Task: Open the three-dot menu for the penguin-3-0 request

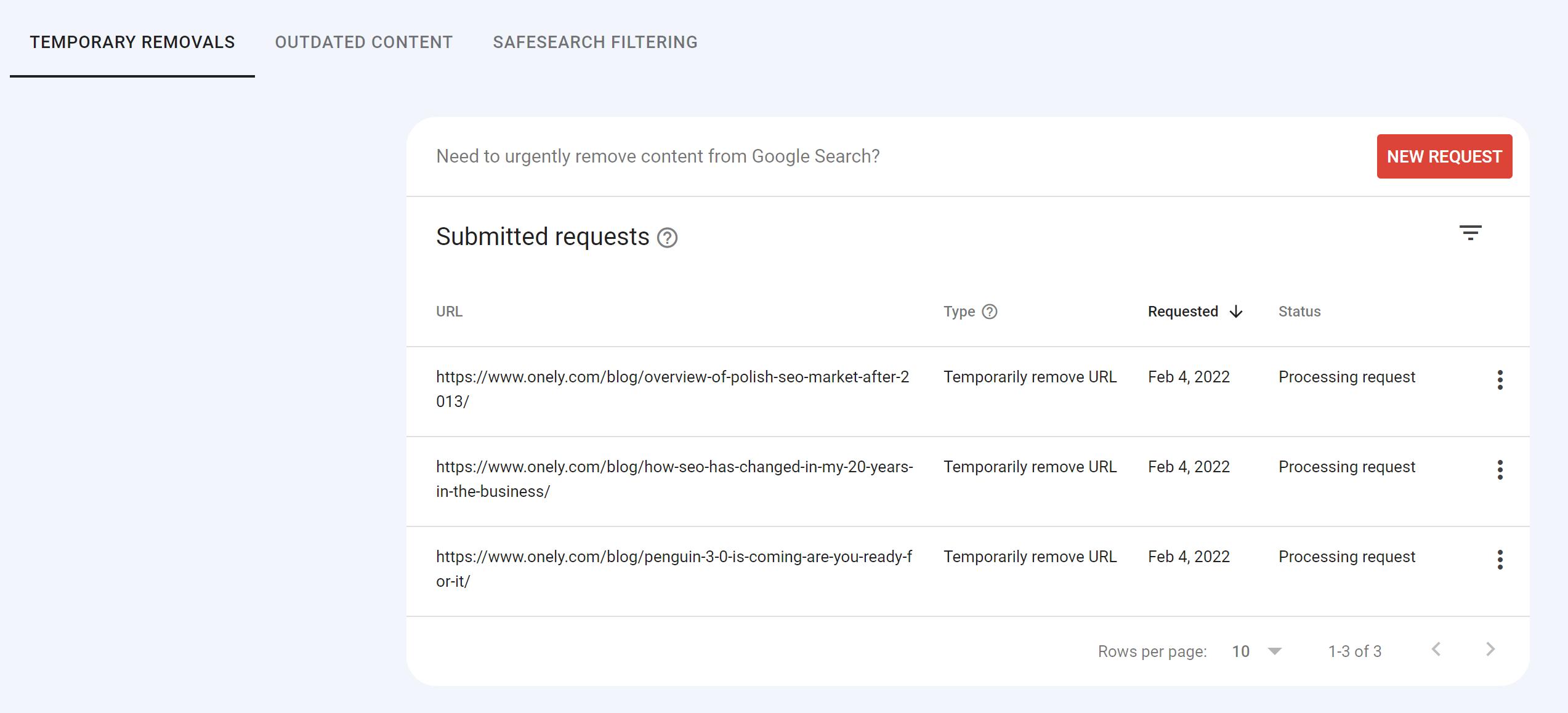Action: (x=1499, y=561)
